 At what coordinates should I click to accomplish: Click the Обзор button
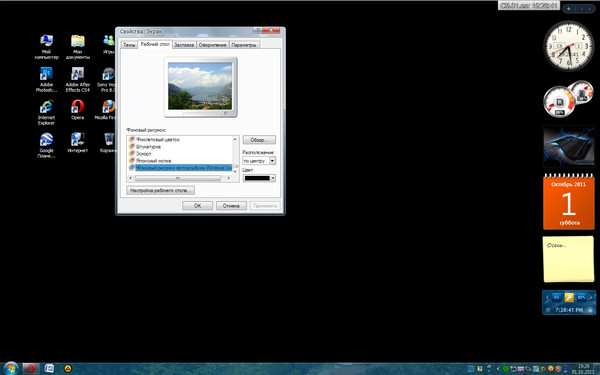click(x=259, y=140)
